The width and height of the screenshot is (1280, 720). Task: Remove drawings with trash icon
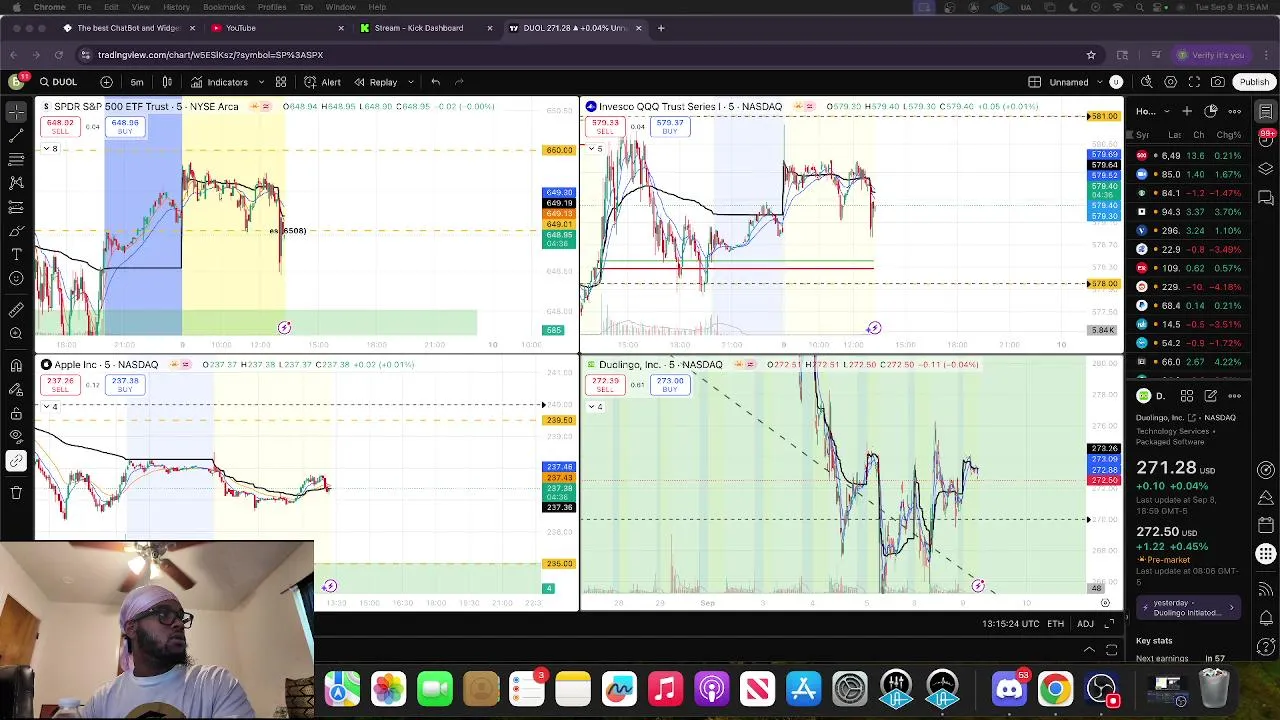pos(16,492)
